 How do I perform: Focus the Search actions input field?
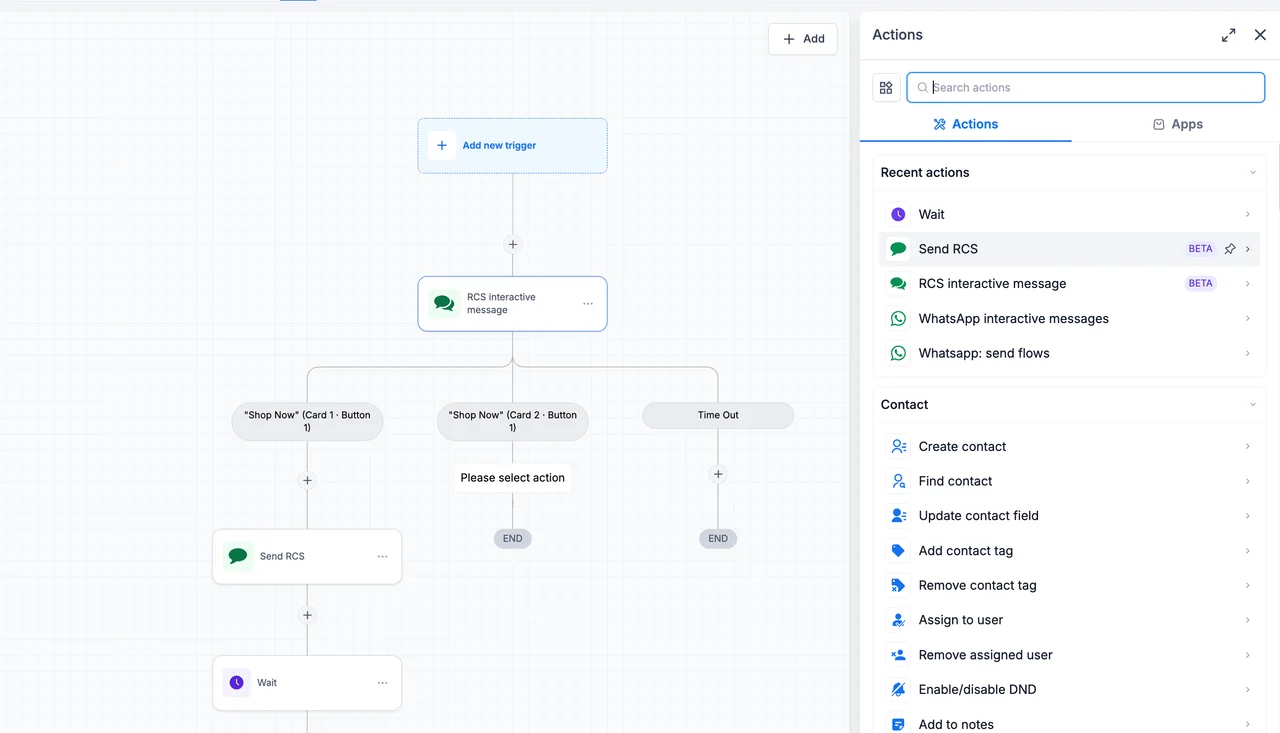tap(1086, 88)
